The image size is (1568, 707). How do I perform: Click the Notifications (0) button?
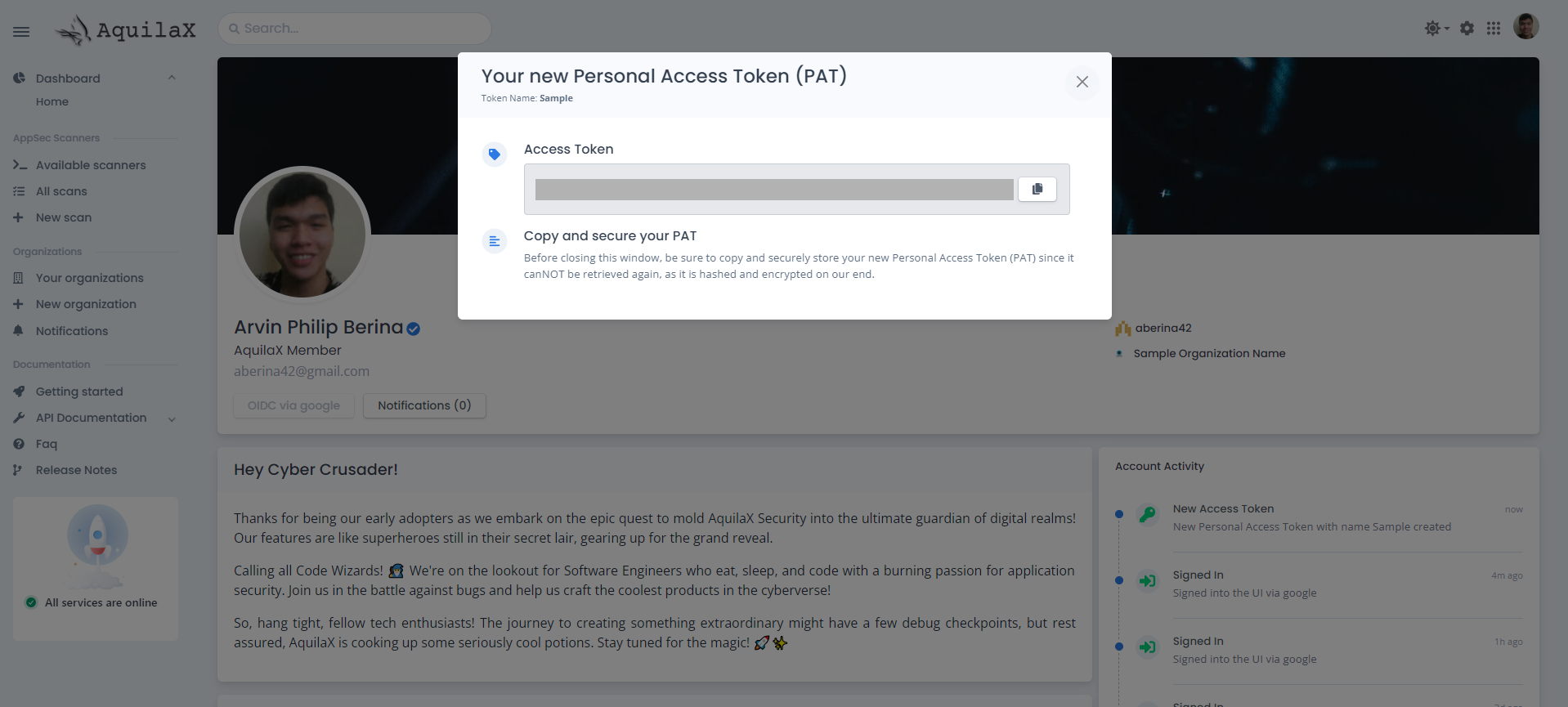(x=424, y=405)
